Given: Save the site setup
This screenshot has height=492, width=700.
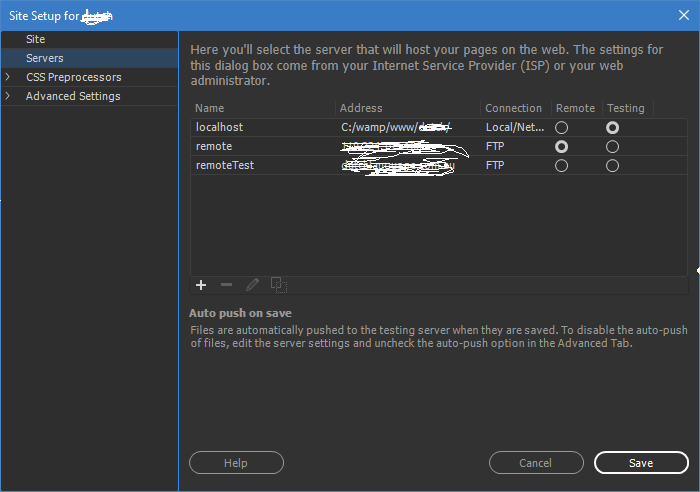Looking at the screenshot, I should (641, 463).
